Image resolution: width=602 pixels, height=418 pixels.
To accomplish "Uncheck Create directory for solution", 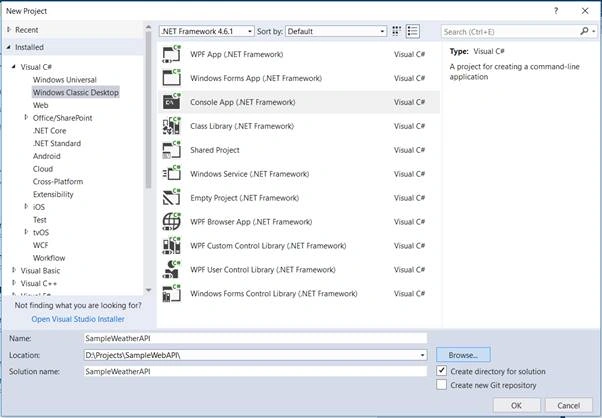I will [442, 371].
